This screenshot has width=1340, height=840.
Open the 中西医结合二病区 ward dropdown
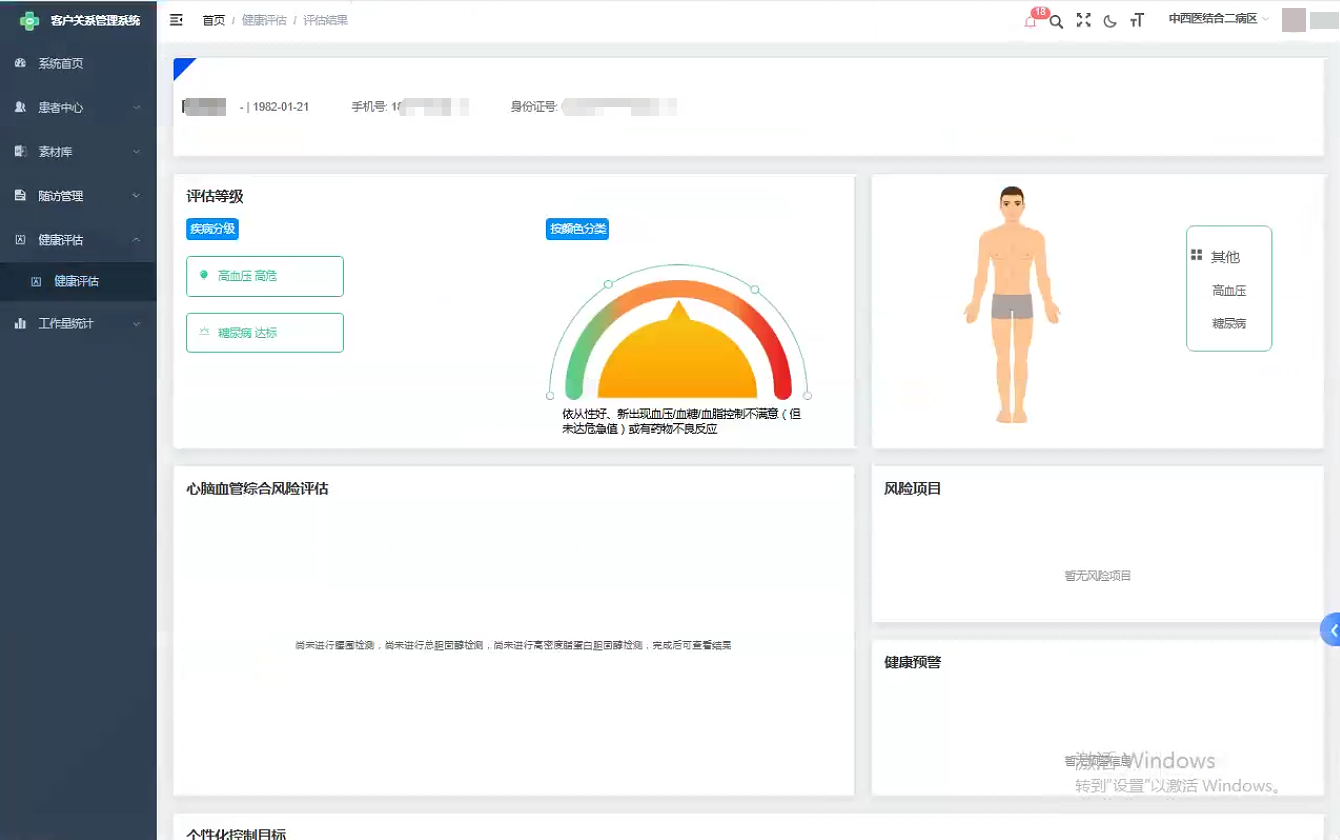1217,19
